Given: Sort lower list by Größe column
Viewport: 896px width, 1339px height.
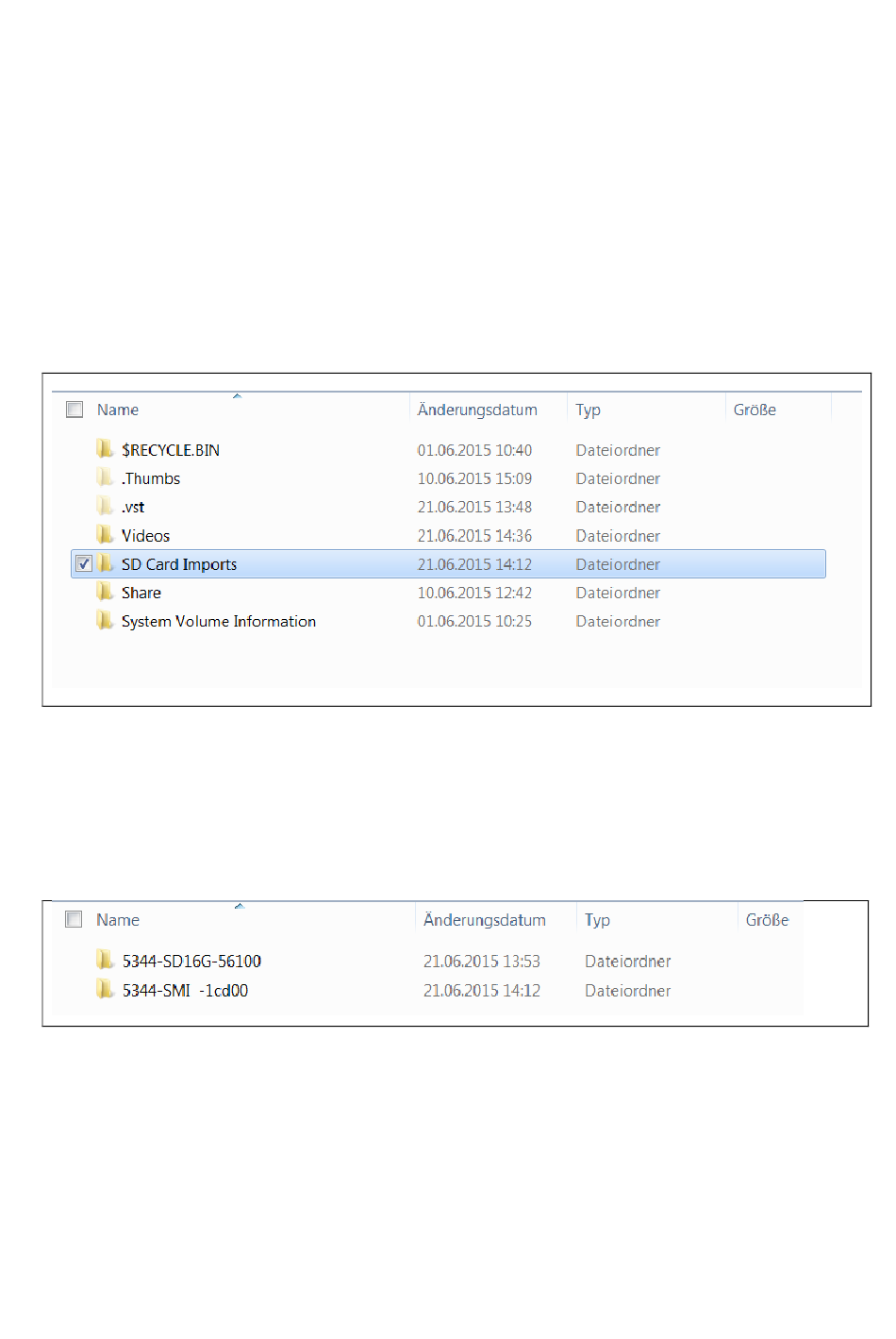Looking at the screenshot, I should (x=767, y=920).
